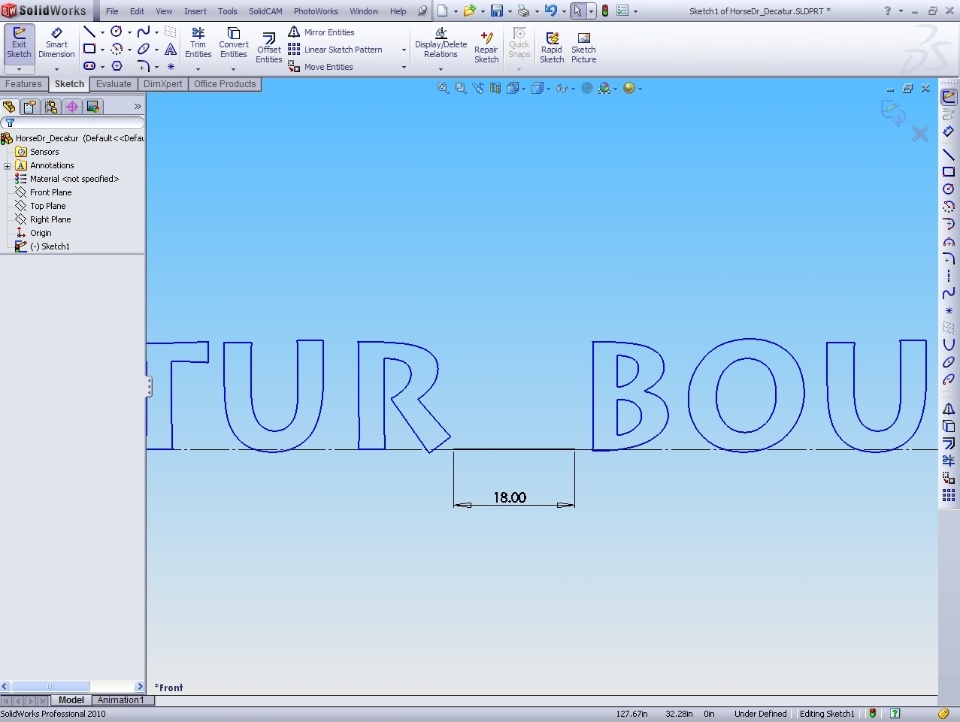Select the Offset Entities tool
The width and height of the screenshot is (960, 722).
[x=269, y=48]
